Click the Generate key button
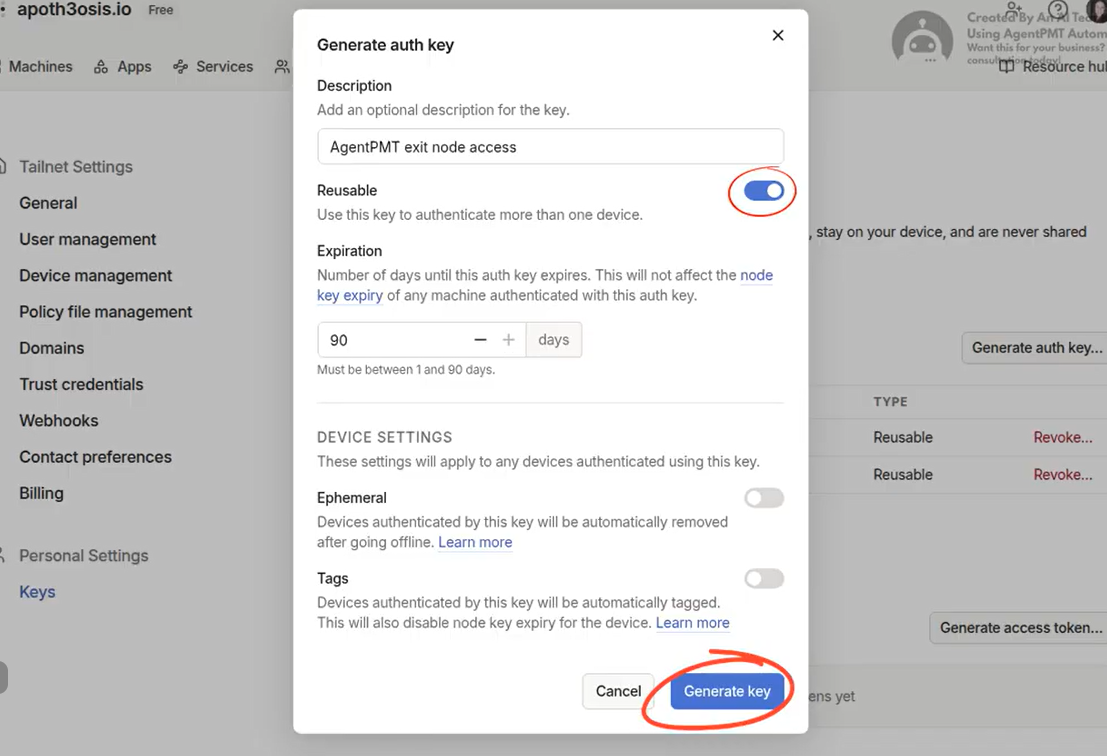 (x=727, y=691)
